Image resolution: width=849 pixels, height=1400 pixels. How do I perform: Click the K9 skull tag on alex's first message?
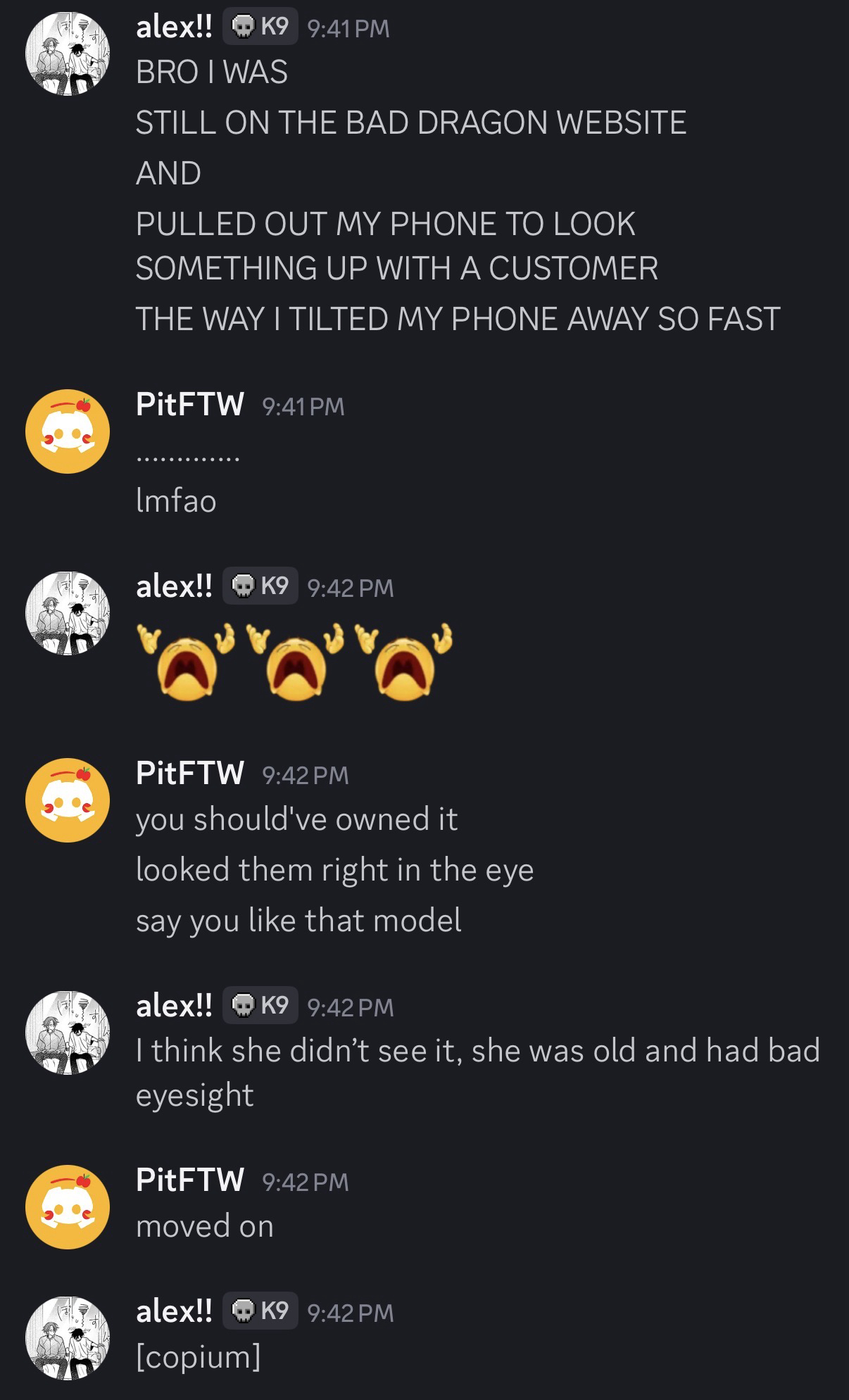260,27
